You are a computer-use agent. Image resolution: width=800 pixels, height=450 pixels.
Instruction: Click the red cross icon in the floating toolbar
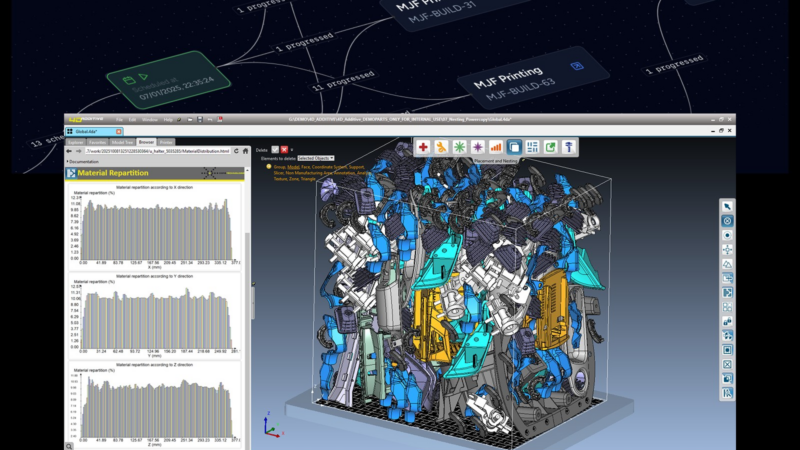coord(424,147)
